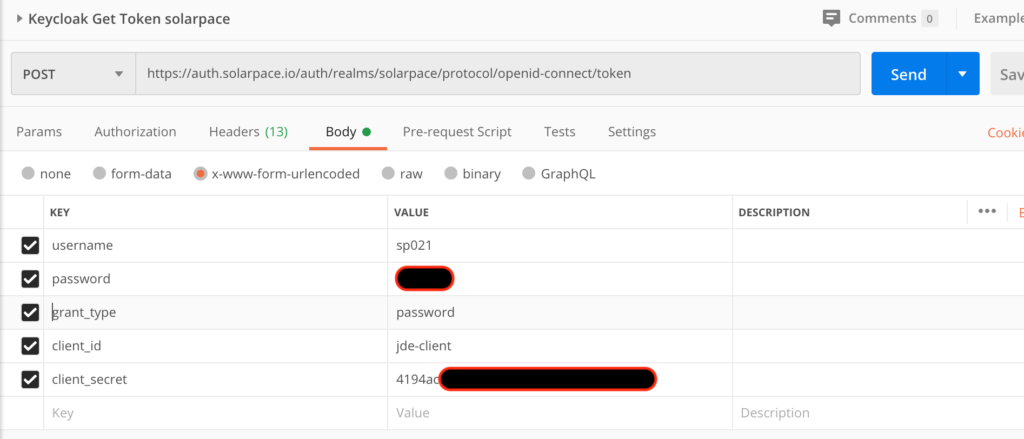Switch to the Tests tab
Screen dimensions: 1024x439
(x=560, y=132)
